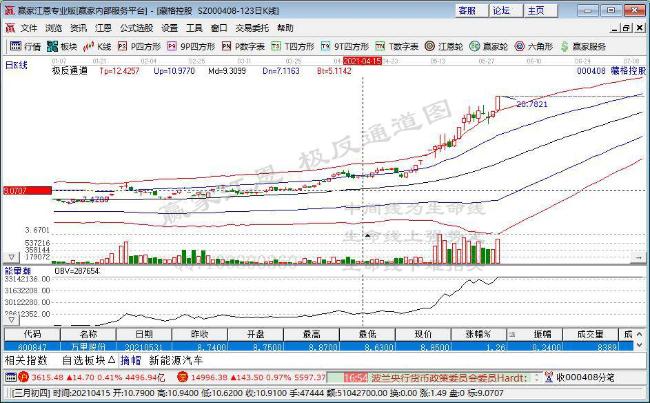Select the 自选板块 tab
The width and height of the screenshot is (650, 403).
(88, 360)
